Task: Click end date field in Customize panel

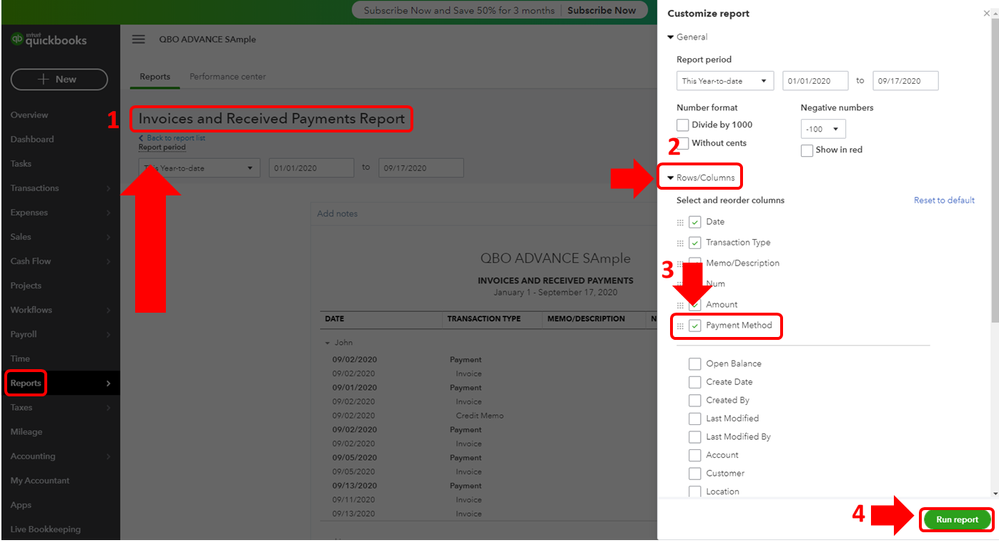Action: pyautogui.click(x=905, y=81)
